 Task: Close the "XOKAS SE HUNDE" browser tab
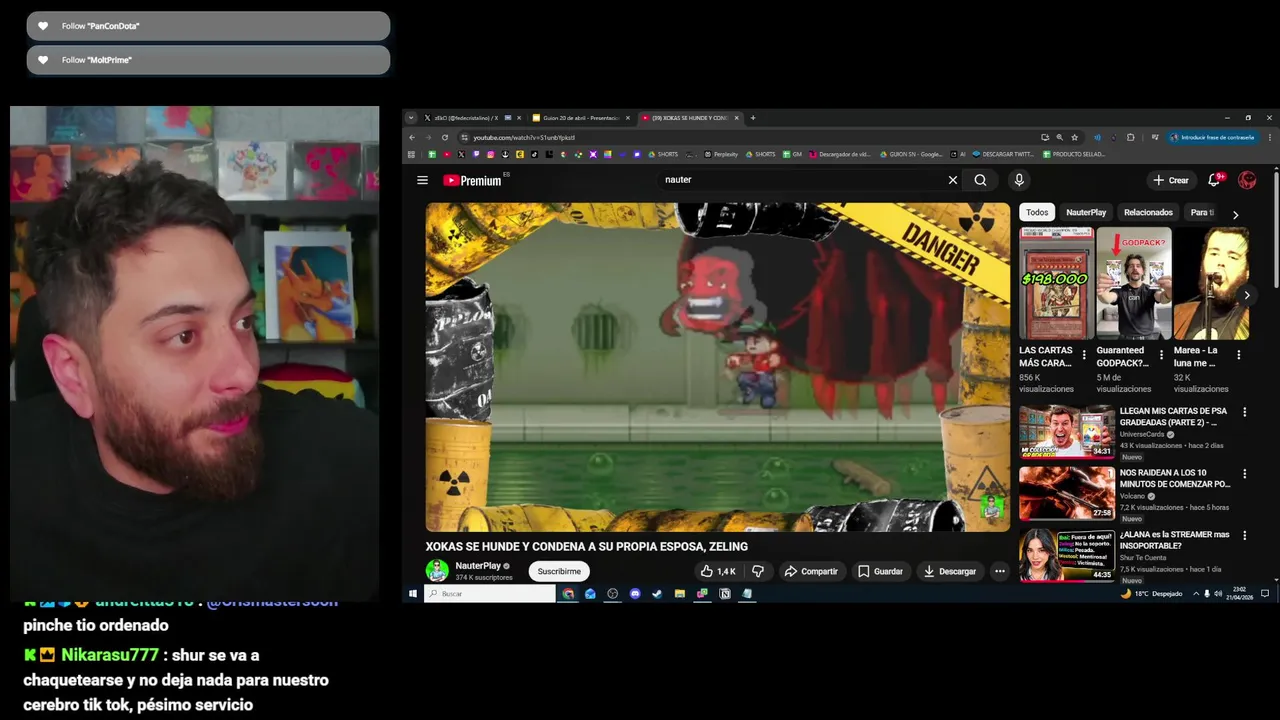click(737, 118)
